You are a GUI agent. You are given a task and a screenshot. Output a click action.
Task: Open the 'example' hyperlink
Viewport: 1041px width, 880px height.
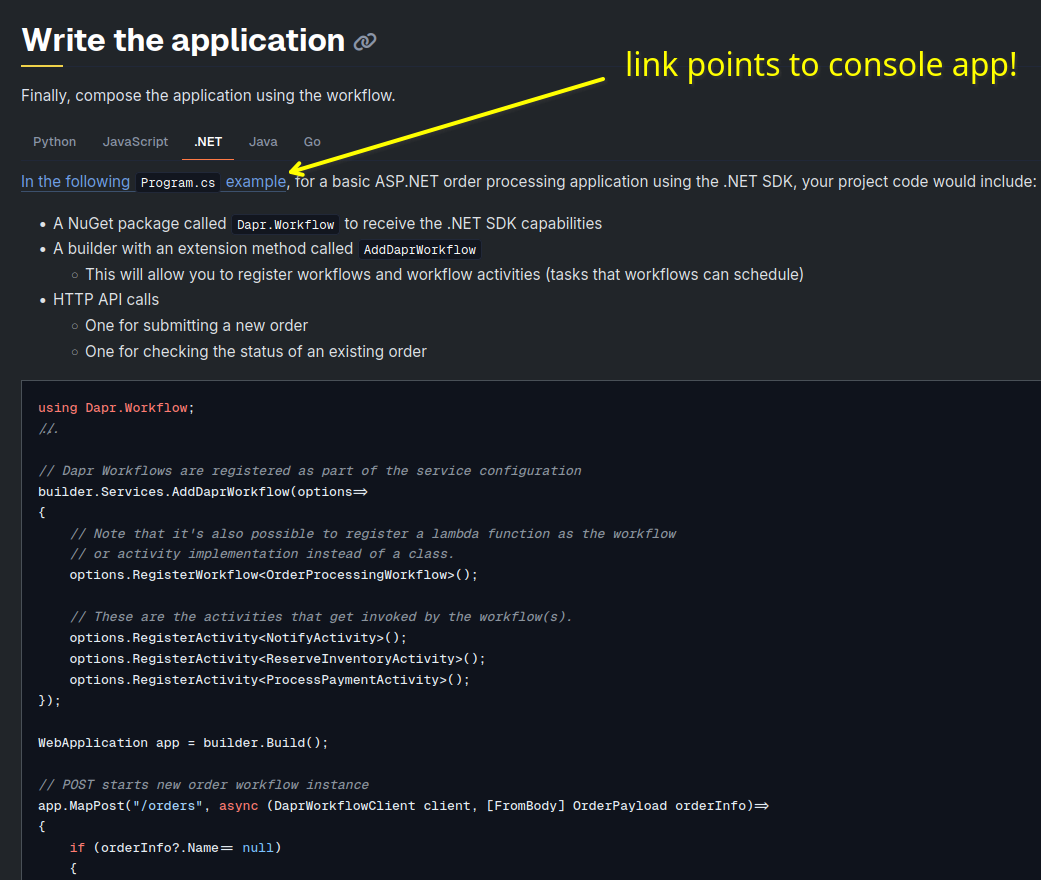point(256,181)
